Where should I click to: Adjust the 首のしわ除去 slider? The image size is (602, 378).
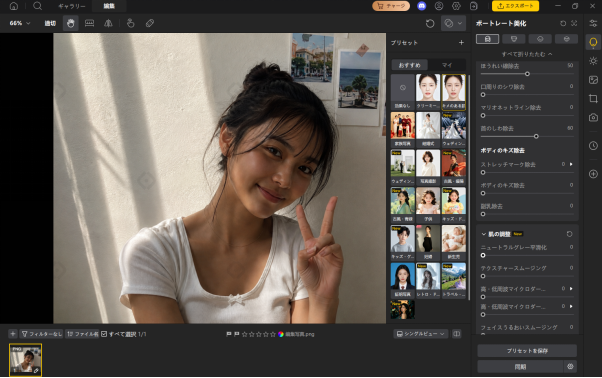point(527,136)
